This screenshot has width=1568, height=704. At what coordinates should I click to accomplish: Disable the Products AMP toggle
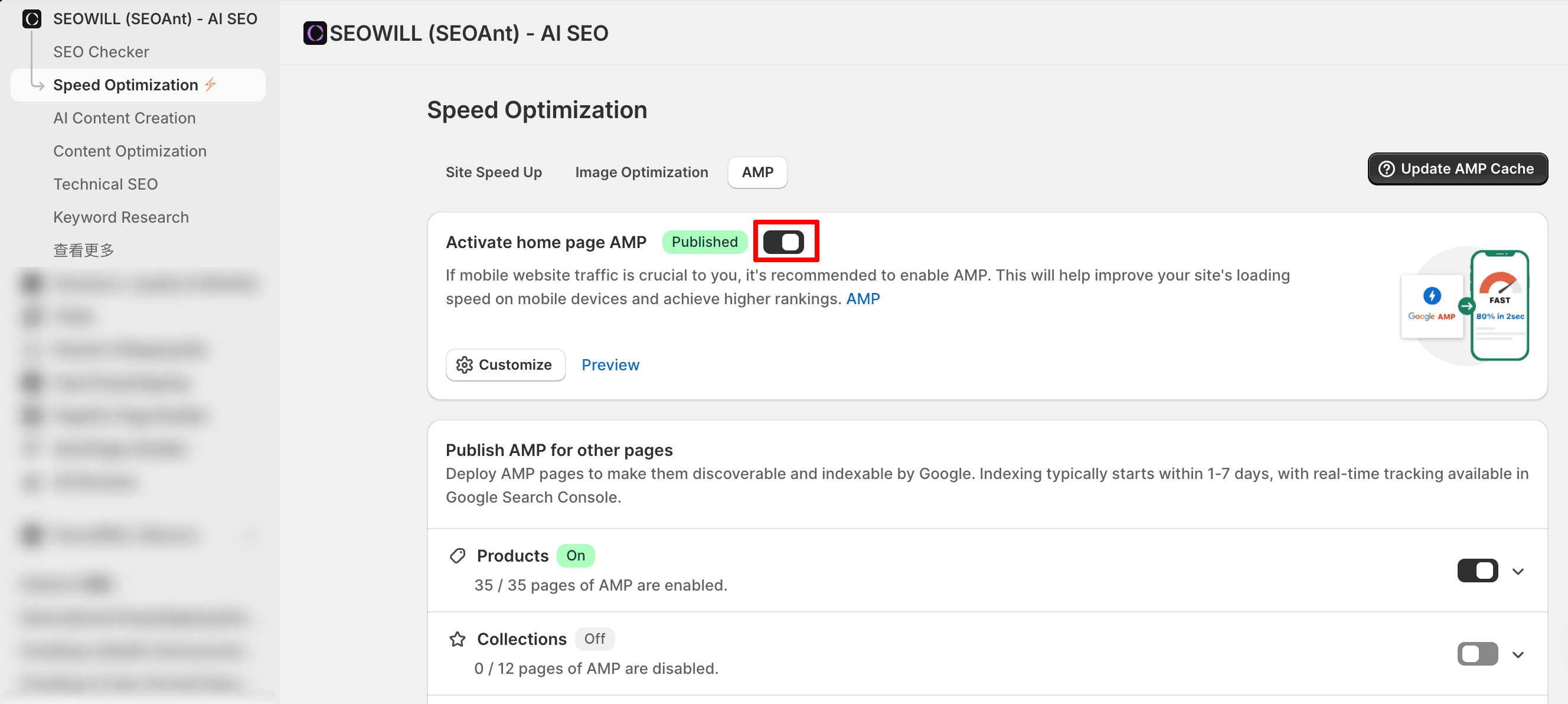pos(1476,571)
